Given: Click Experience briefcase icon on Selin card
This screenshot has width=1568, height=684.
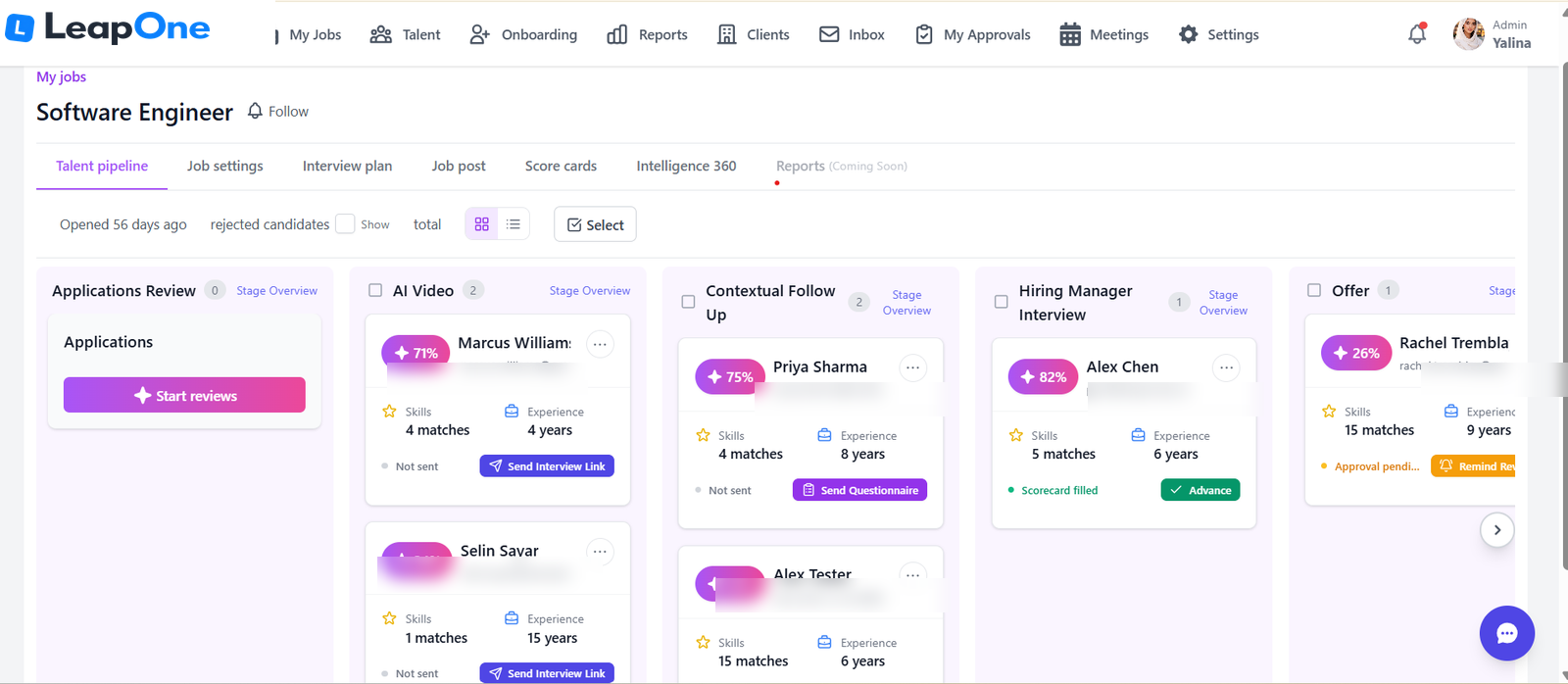Looking at the screenshot, I should tap(512, 618).
